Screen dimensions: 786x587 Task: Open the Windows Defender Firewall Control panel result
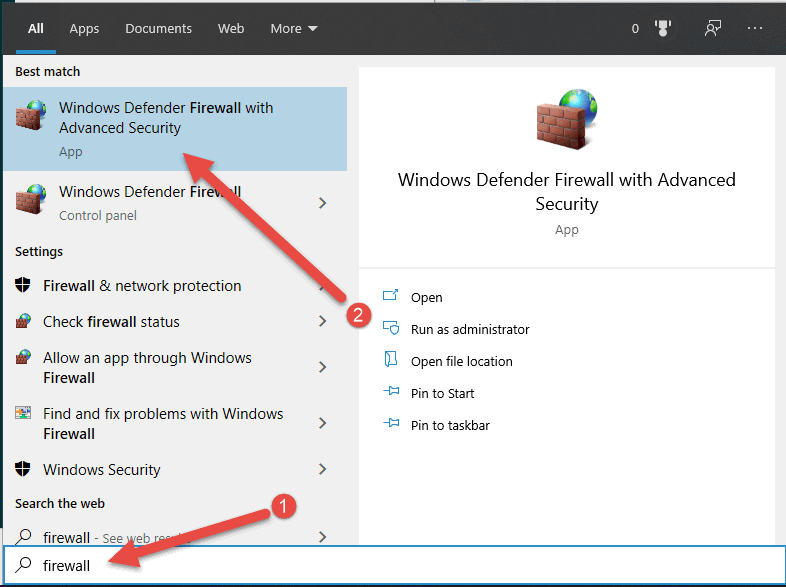tap(175, 203)
